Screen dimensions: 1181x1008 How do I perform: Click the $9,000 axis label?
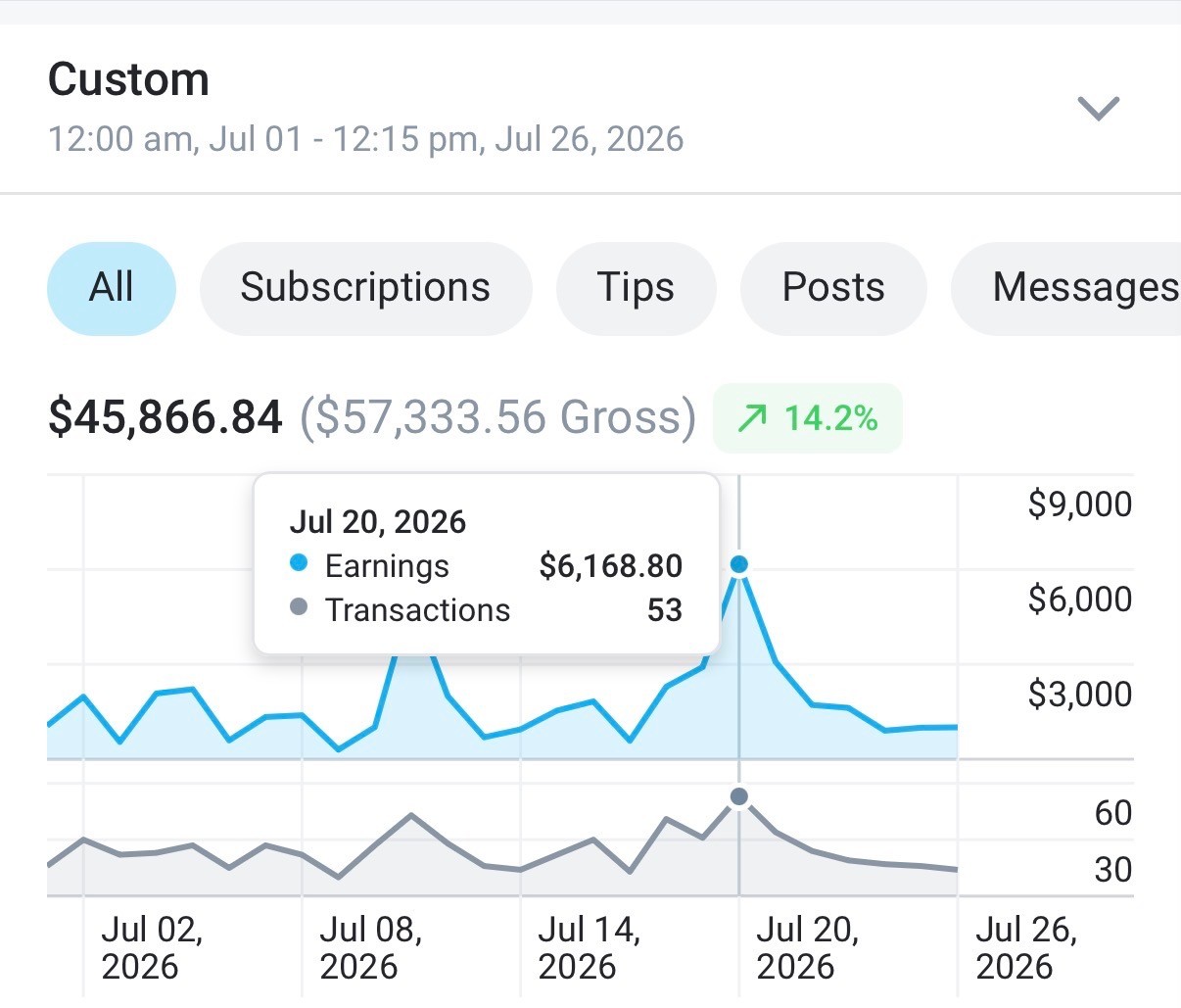pos(1080,504)
